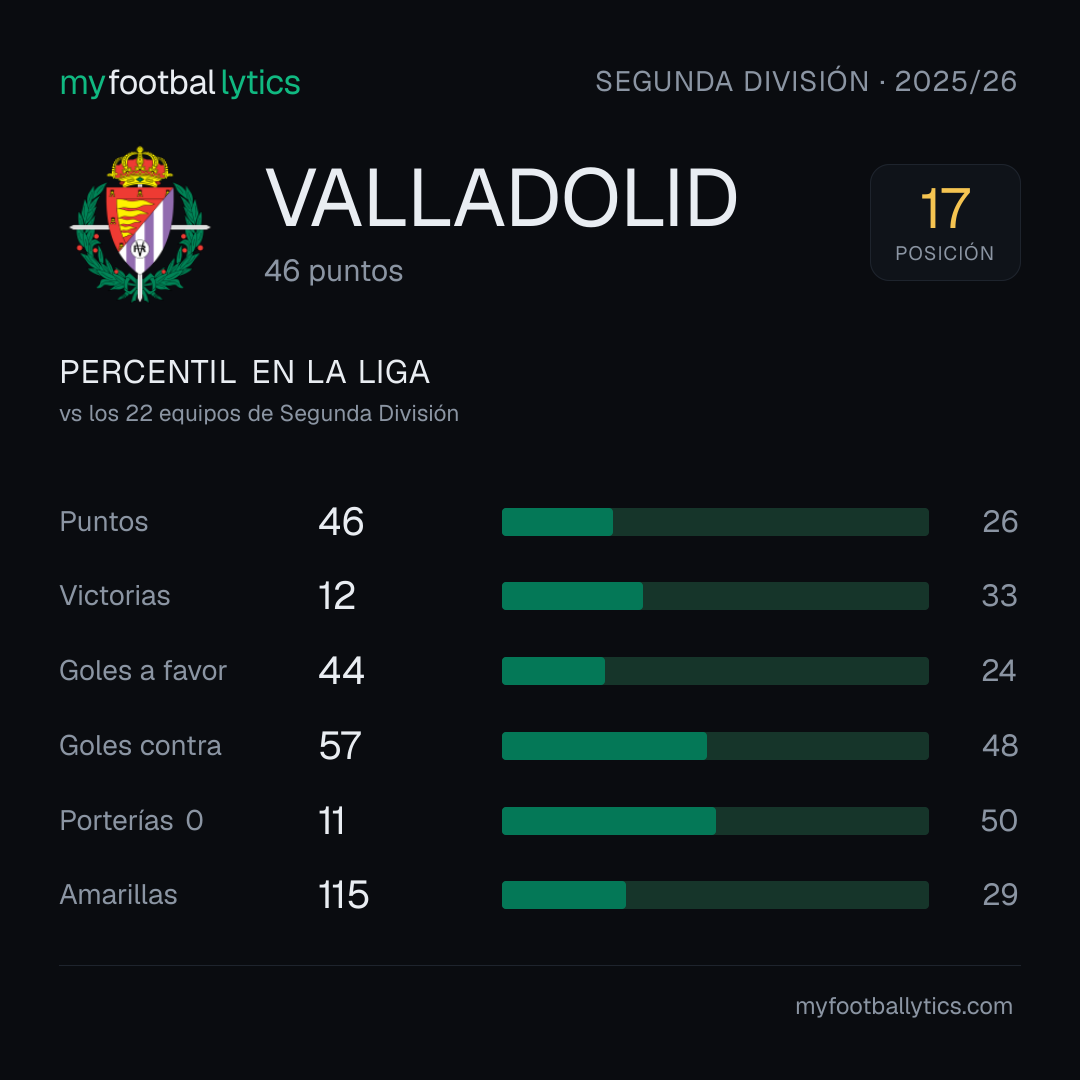The width and height of the screenshot is (1080, 1080).
Task: Click the Porterías 0 percentile bar
Action: coord(715,821)
